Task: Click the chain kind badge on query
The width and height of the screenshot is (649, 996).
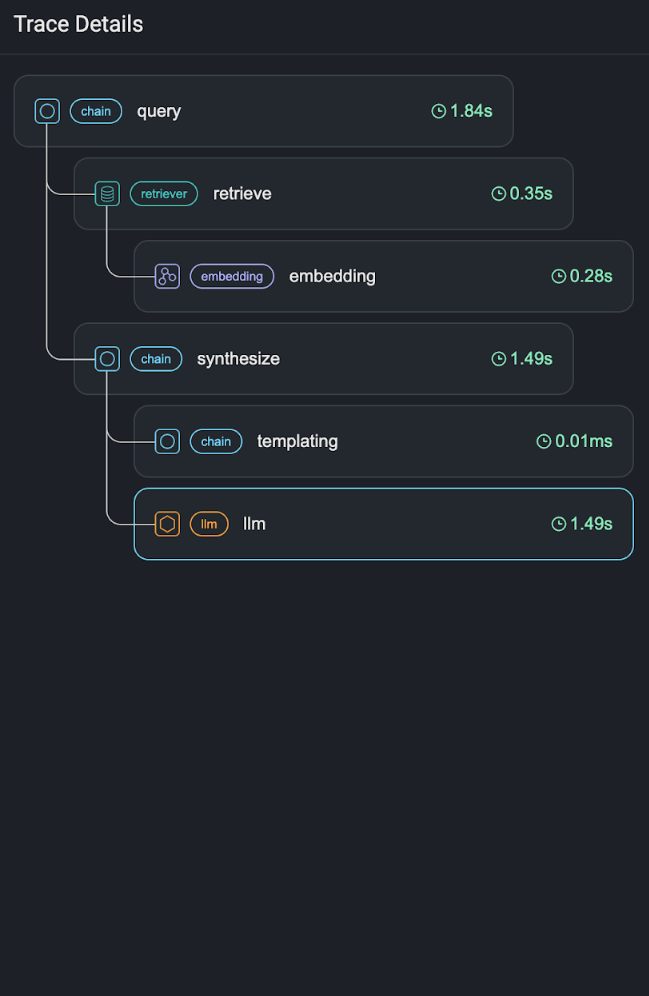Action: coord(96,111)
